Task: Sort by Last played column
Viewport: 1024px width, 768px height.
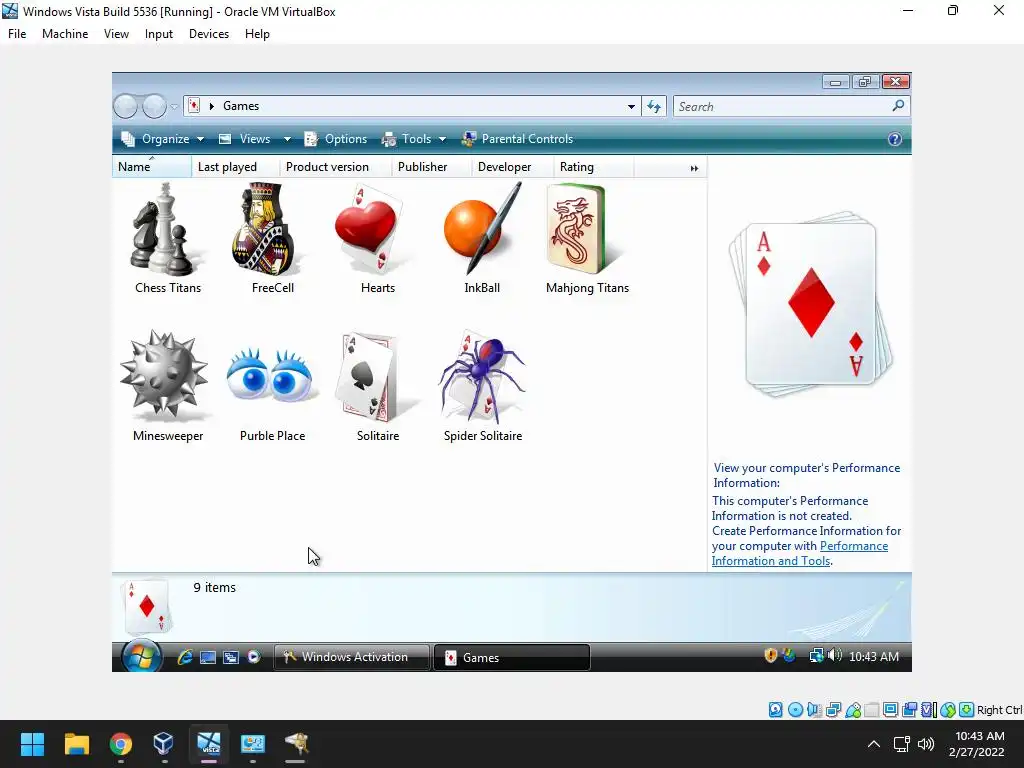Action: (x=236, y=167)
